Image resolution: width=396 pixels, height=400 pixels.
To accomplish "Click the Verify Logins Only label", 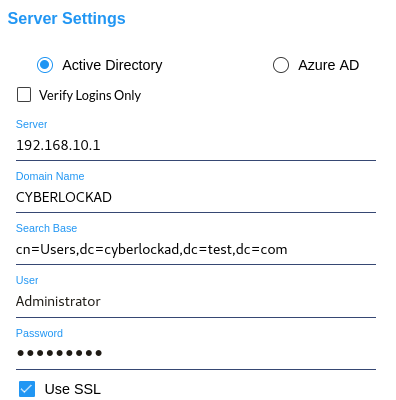I will pyautogui.click(x=90, y=95).
